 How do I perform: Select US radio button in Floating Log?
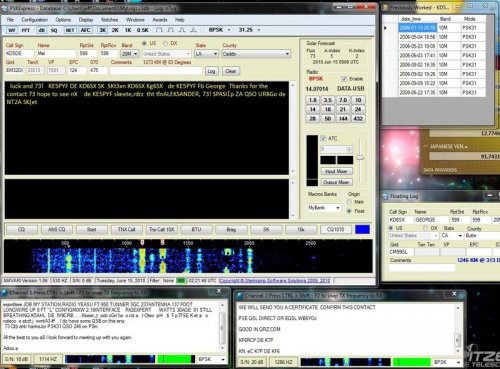(x=391, y=228)
